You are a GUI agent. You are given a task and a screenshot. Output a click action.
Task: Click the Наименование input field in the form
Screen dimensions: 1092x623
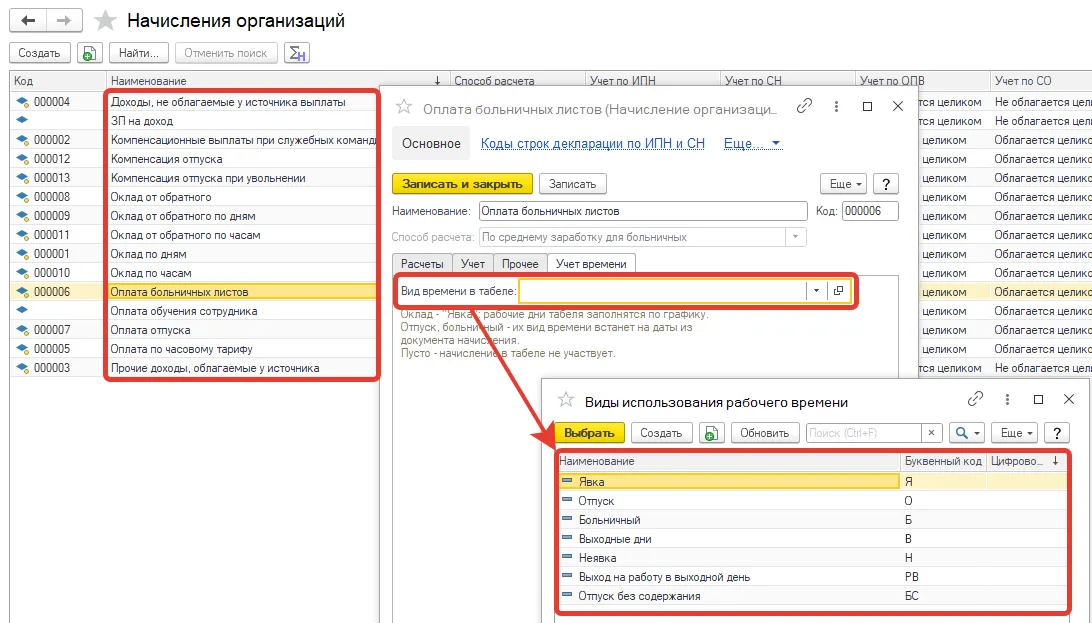pyautogui.click(x=643, y=211)
